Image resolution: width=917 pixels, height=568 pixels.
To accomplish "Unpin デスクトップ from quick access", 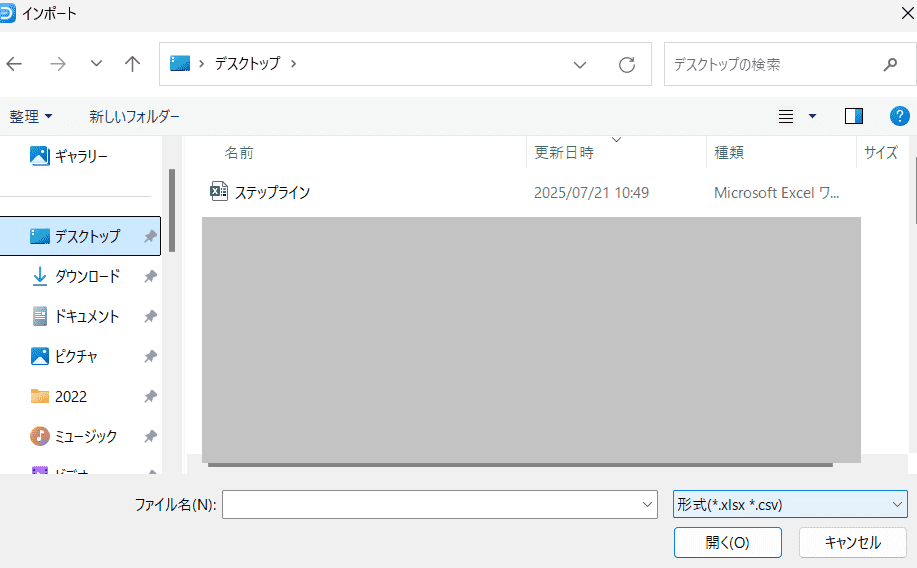I will click(150, 236).
